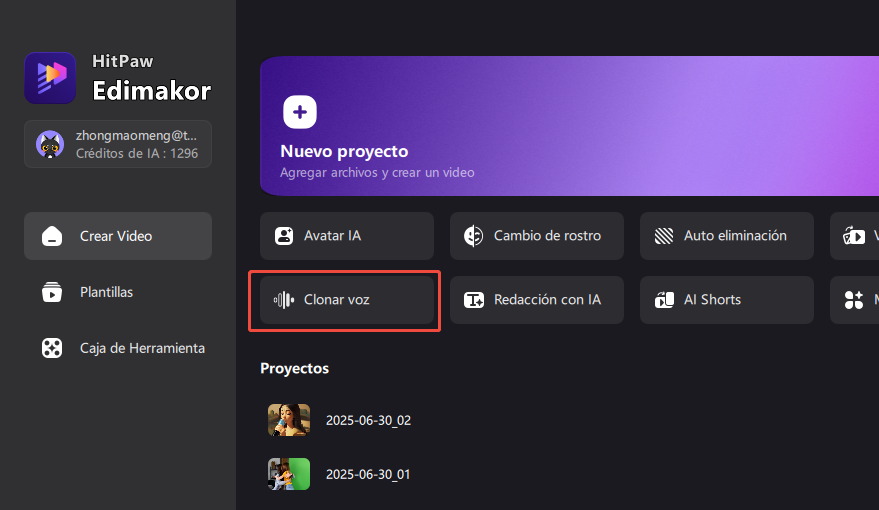879x510 pixels.
Task: Launch the AI Shorts tool
Action: coord(727,300)
